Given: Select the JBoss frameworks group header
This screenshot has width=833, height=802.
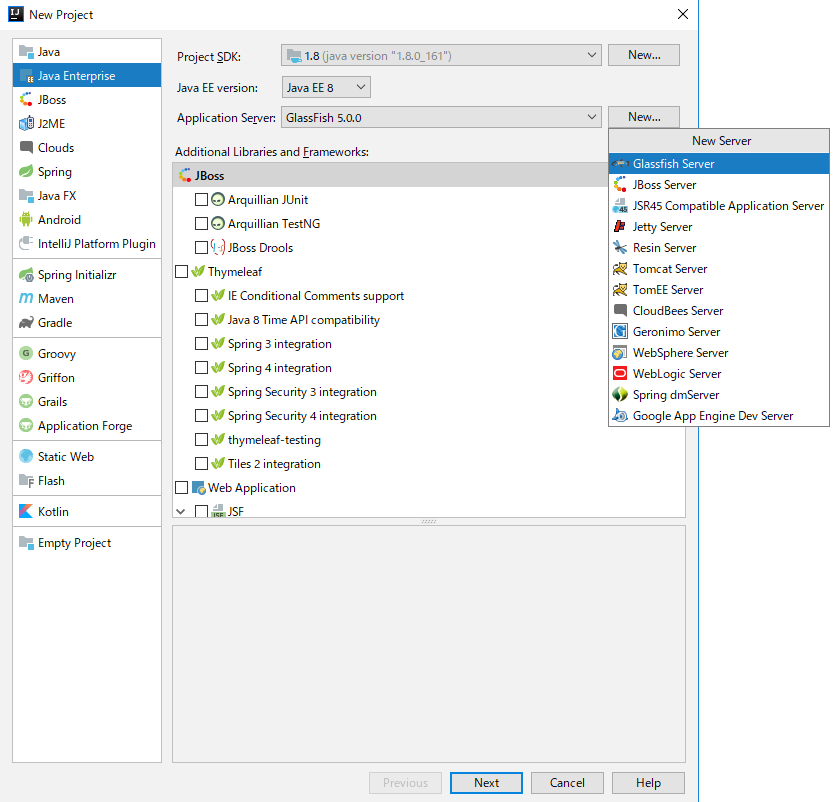Looking at the screenshot, I should pyautogui.click(x=390, y=175).
